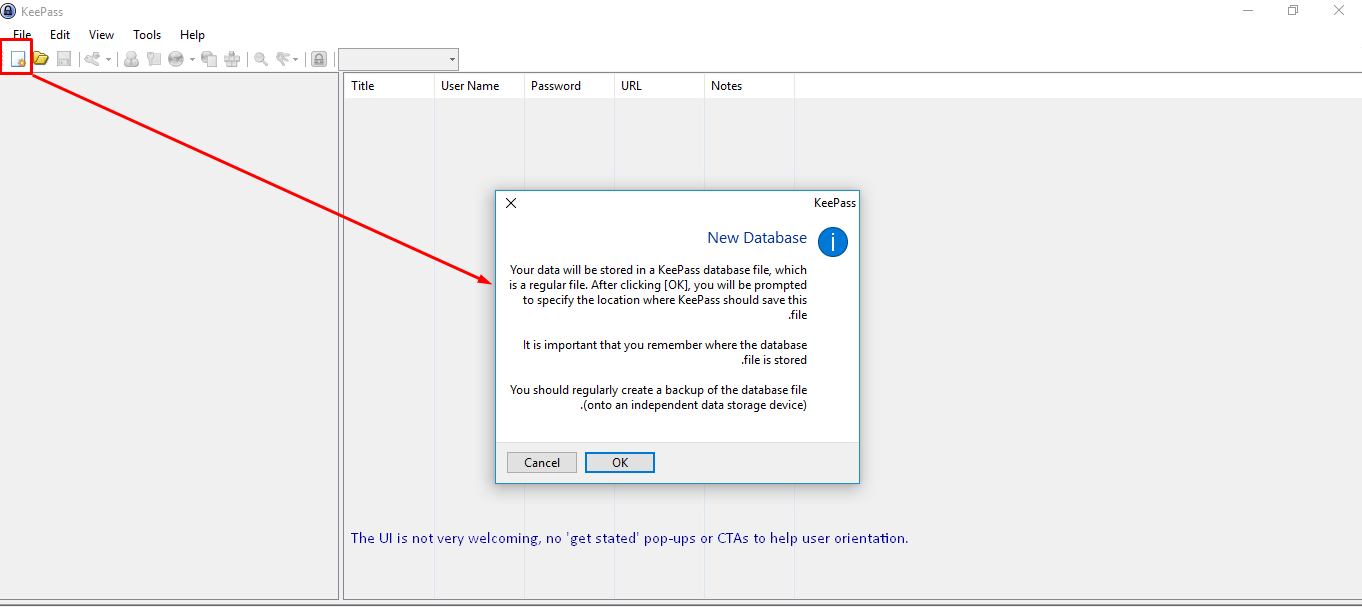Copy the user name to the clipboard
The width and height of the screenshot is (1362, 607).
click(131, 59)
